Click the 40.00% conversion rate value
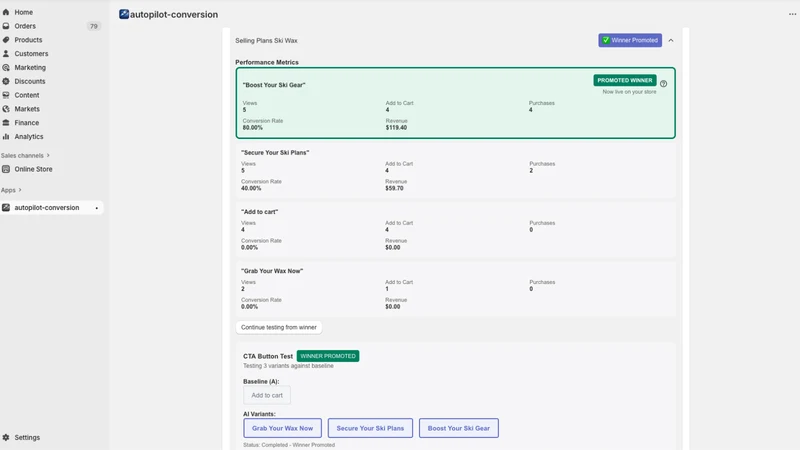This screenshot has width=800, height=450. pyautogui.click(x=251, y=188)
